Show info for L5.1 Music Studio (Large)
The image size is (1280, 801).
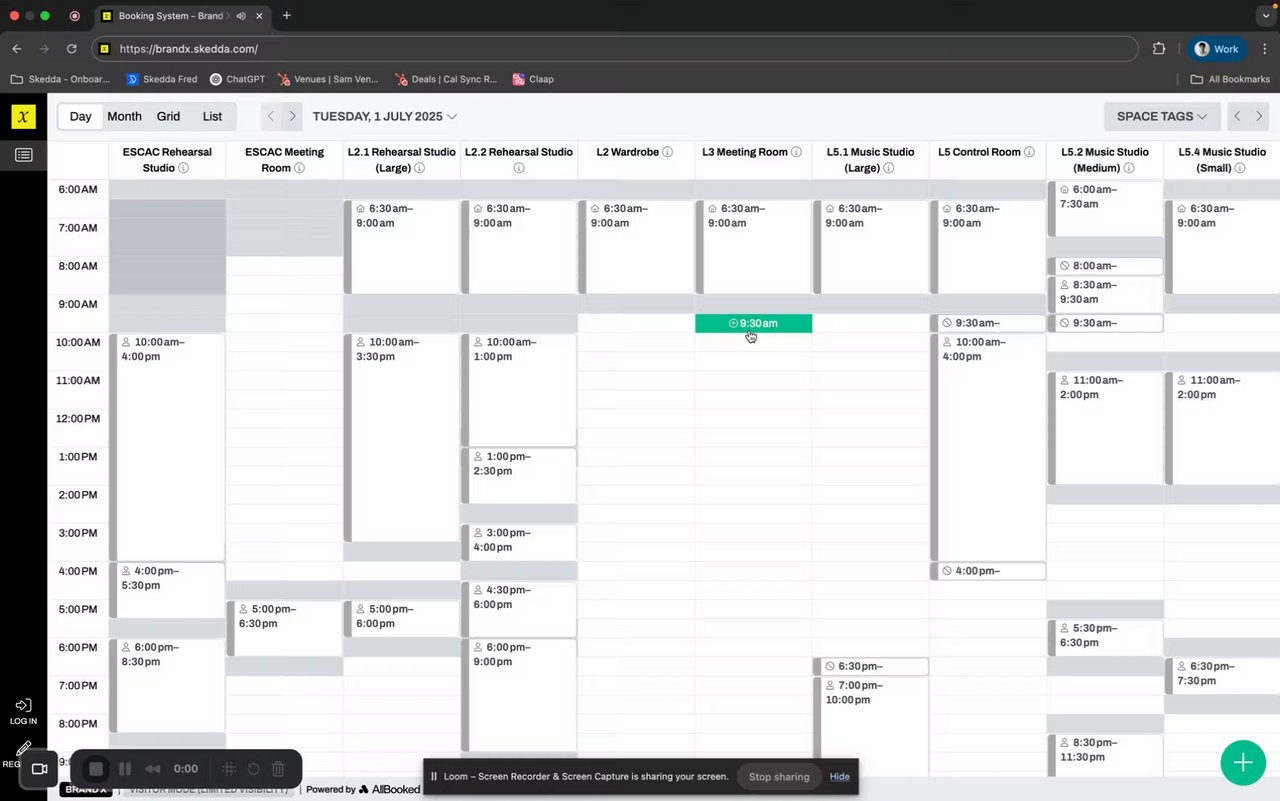888,168
